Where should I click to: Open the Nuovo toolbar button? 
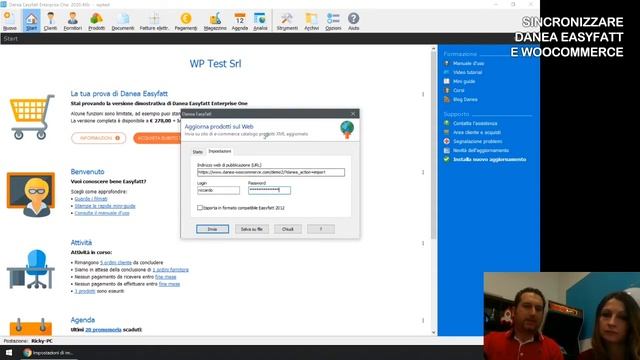[x=9, y=21]
